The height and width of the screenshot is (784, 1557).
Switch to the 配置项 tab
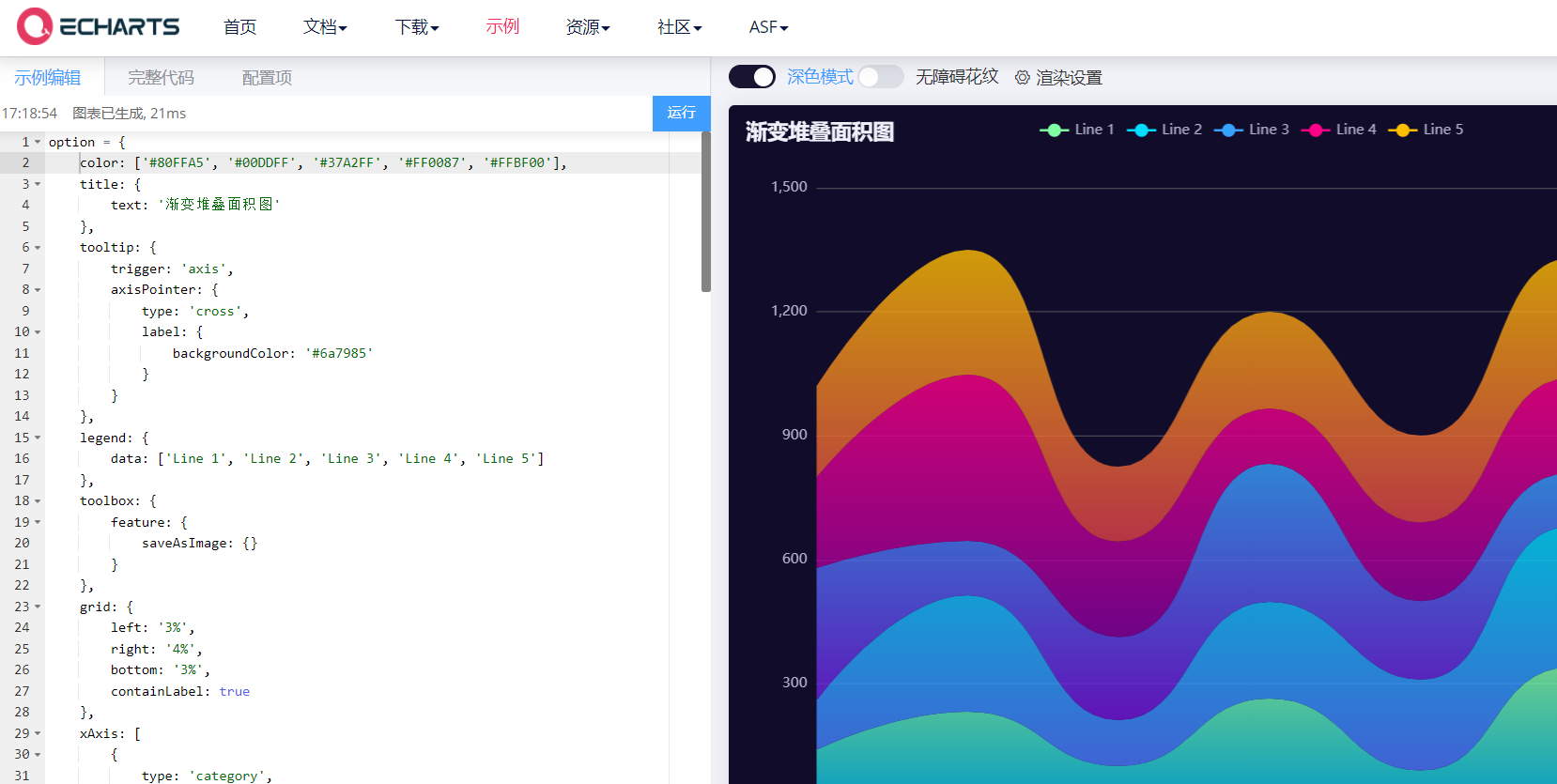[267, 77]
